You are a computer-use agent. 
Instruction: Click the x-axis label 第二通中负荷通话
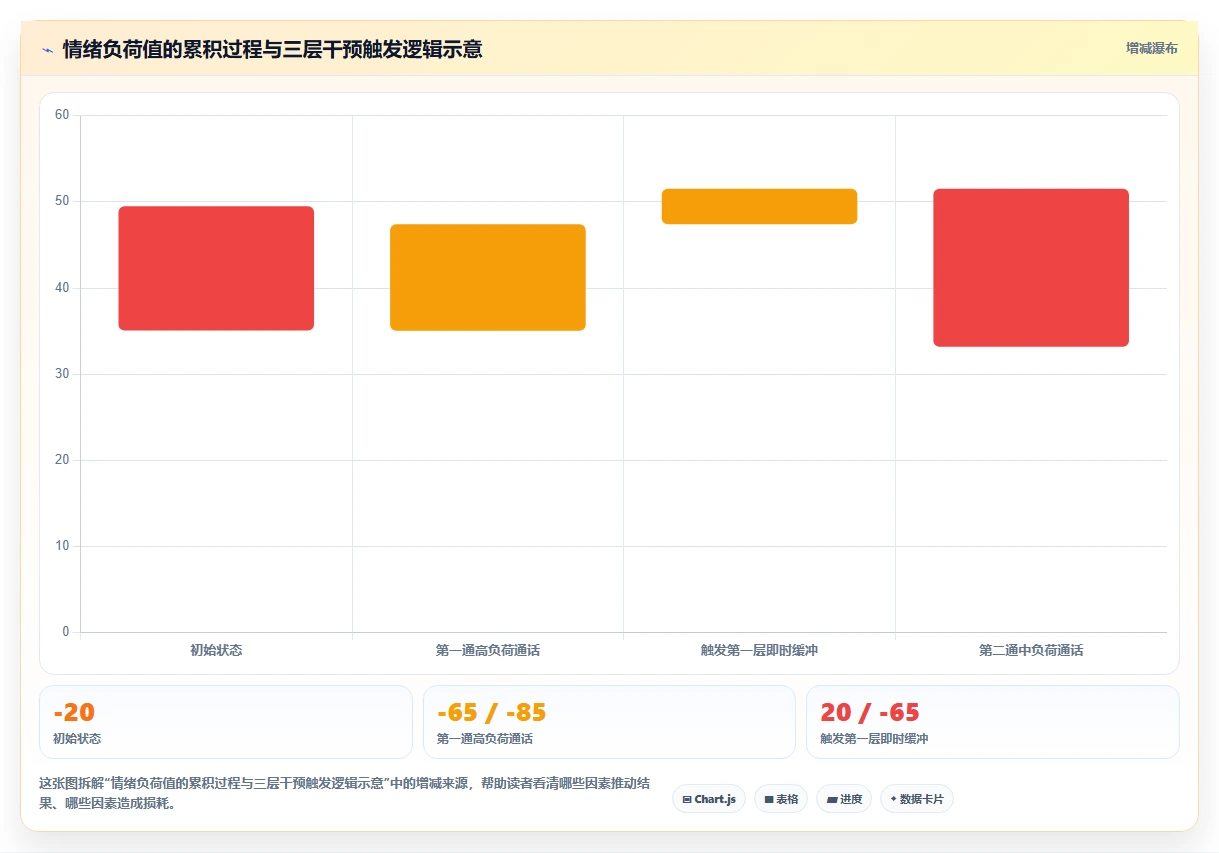[x=1031, y=650]
